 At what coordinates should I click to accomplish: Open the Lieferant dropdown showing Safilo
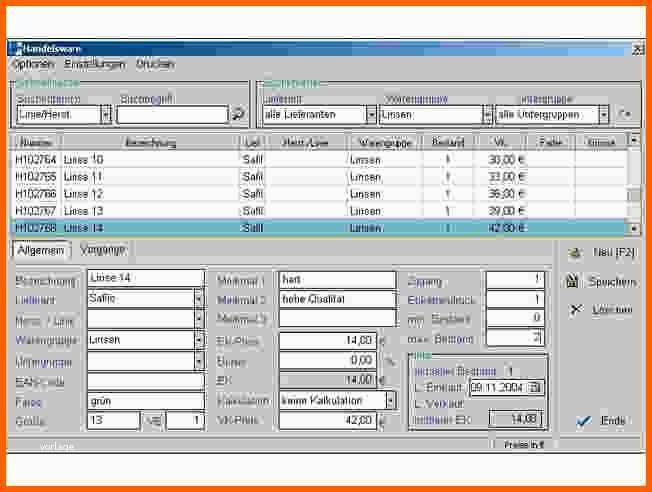[199, 299]
